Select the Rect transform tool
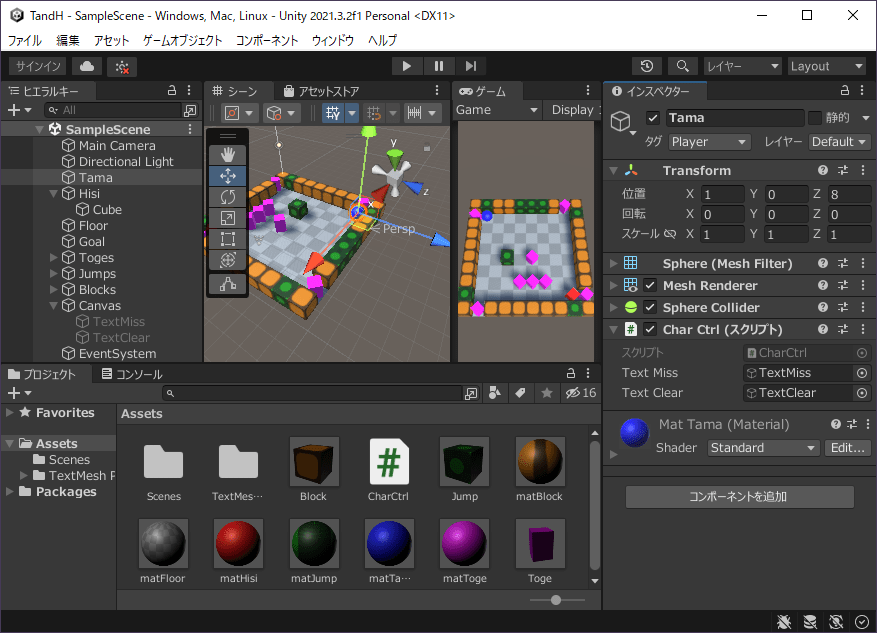Screen dimensions: 877x633 coord(228,239)
